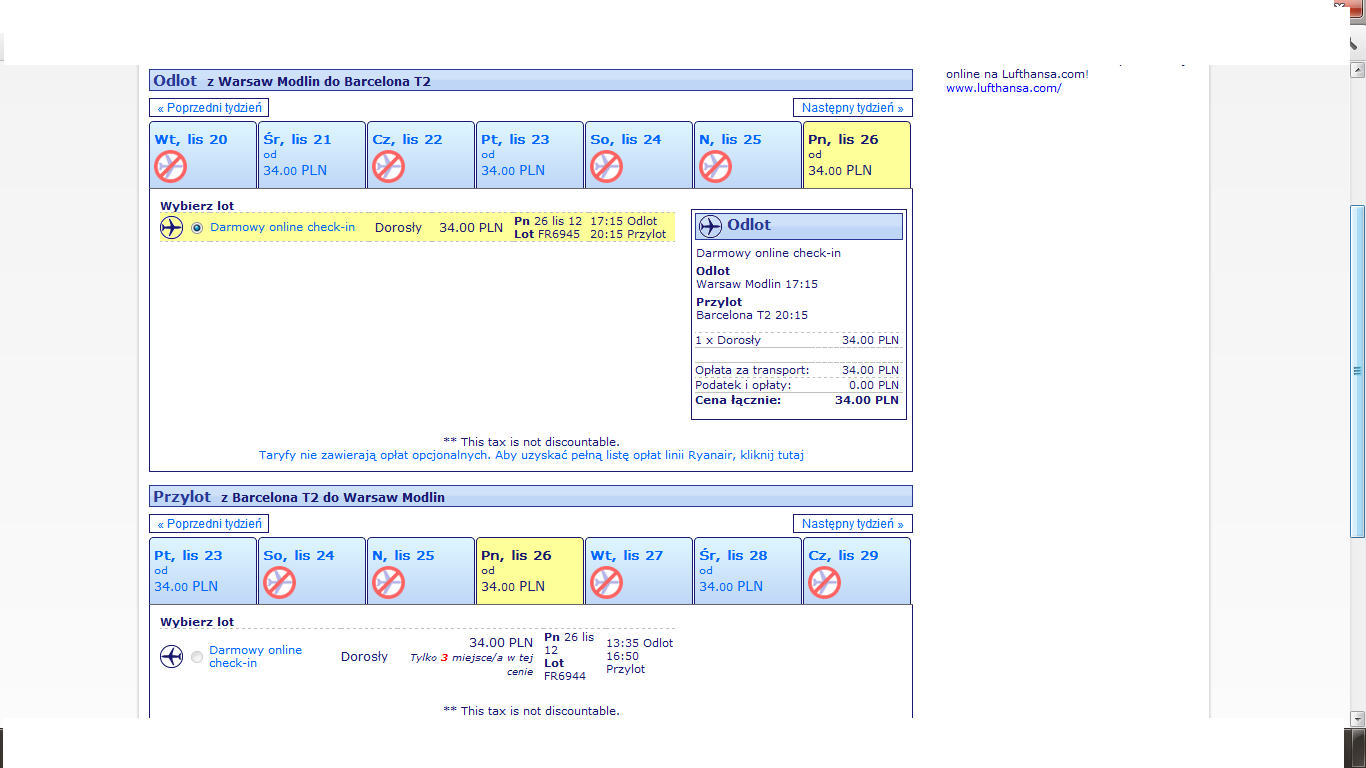Open the return Pt, lis 23 date tab

tap(203, 571)
